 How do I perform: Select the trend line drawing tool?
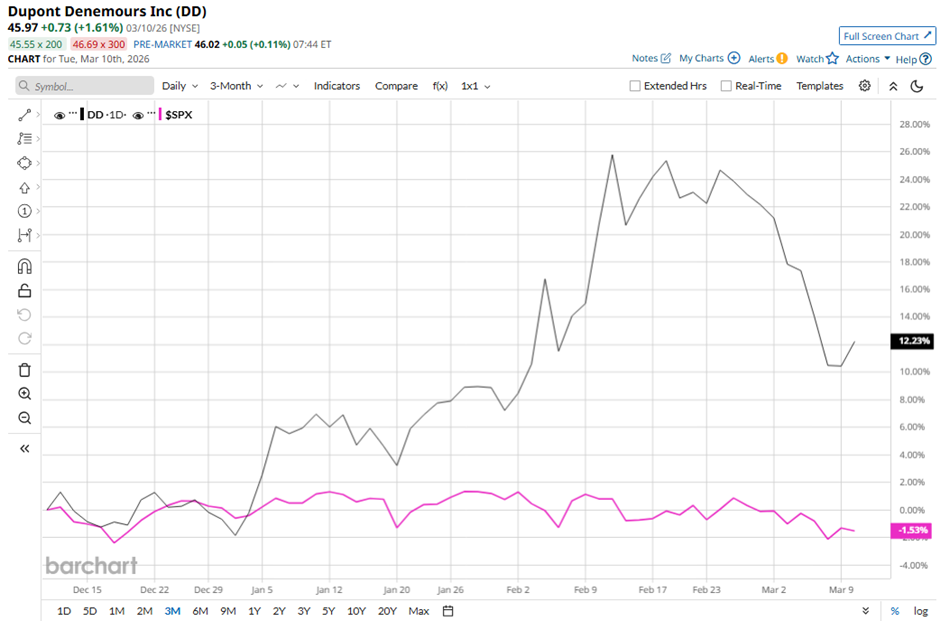(25, 115)
